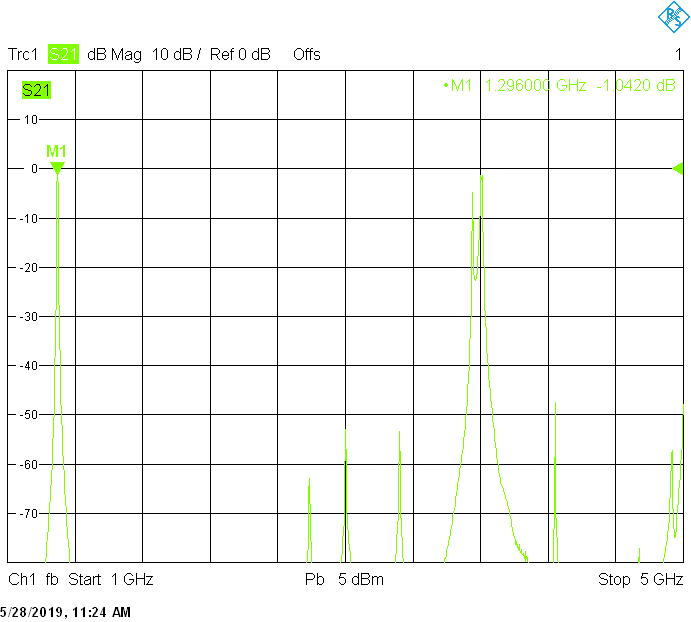This screenshot has width=691, height=622.
Task: Select the dB Mag format label
Action: [x=115, y=54]
